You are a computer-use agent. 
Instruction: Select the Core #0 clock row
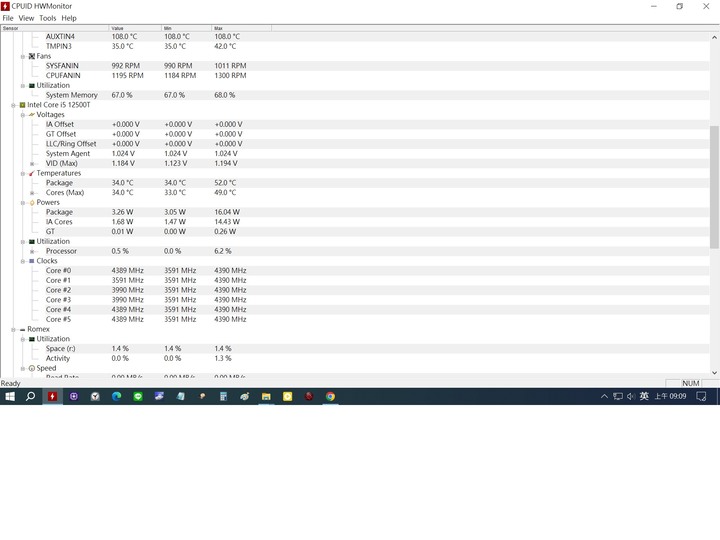(355, 270)
